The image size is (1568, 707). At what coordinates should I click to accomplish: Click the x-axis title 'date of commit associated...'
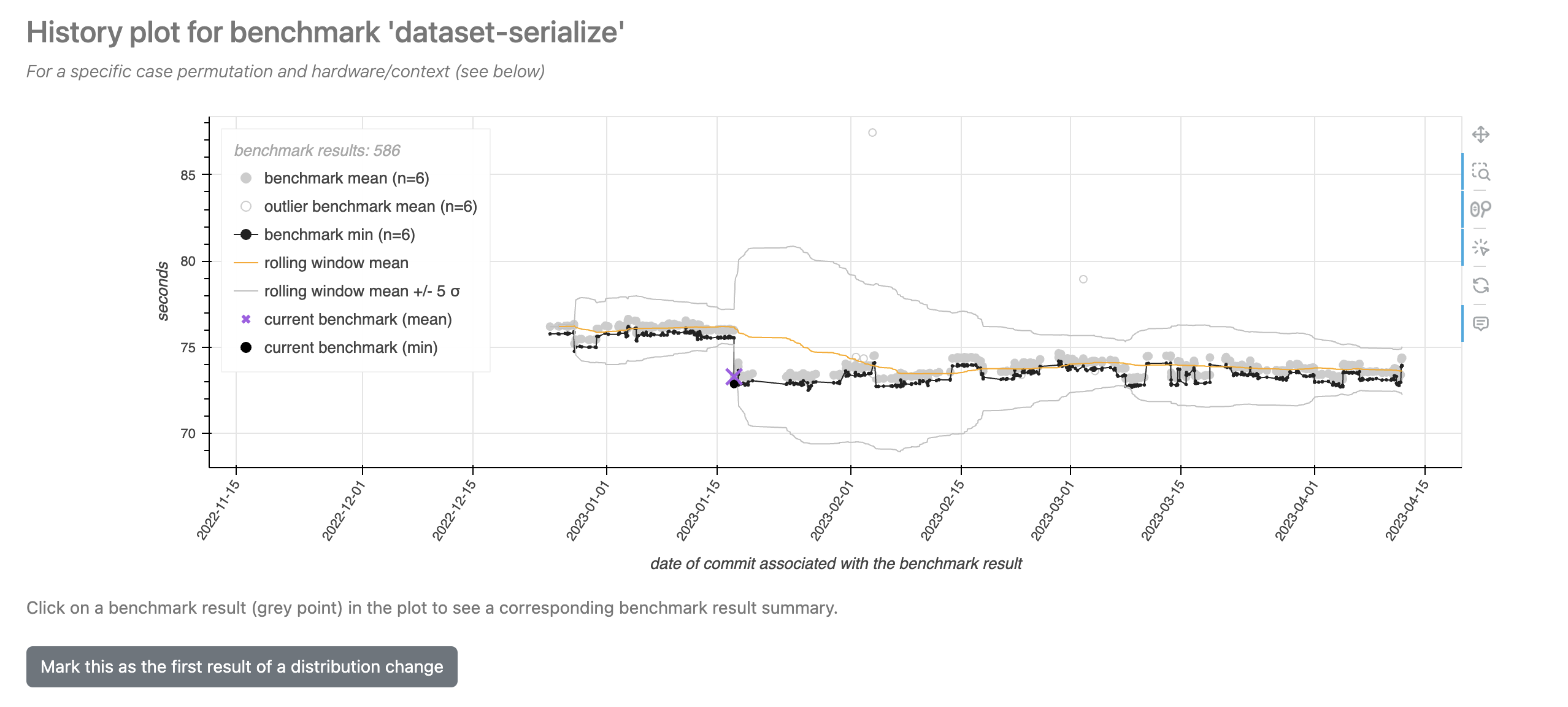click(836, 563)
